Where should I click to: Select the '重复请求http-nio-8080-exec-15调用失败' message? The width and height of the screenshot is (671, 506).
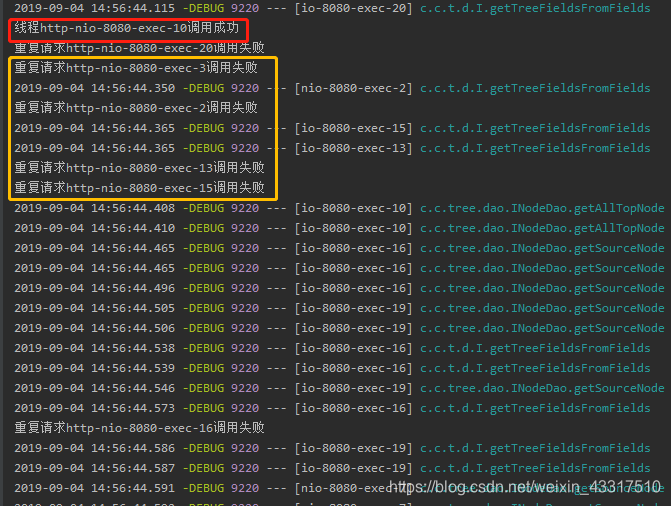tap(140, 188)
